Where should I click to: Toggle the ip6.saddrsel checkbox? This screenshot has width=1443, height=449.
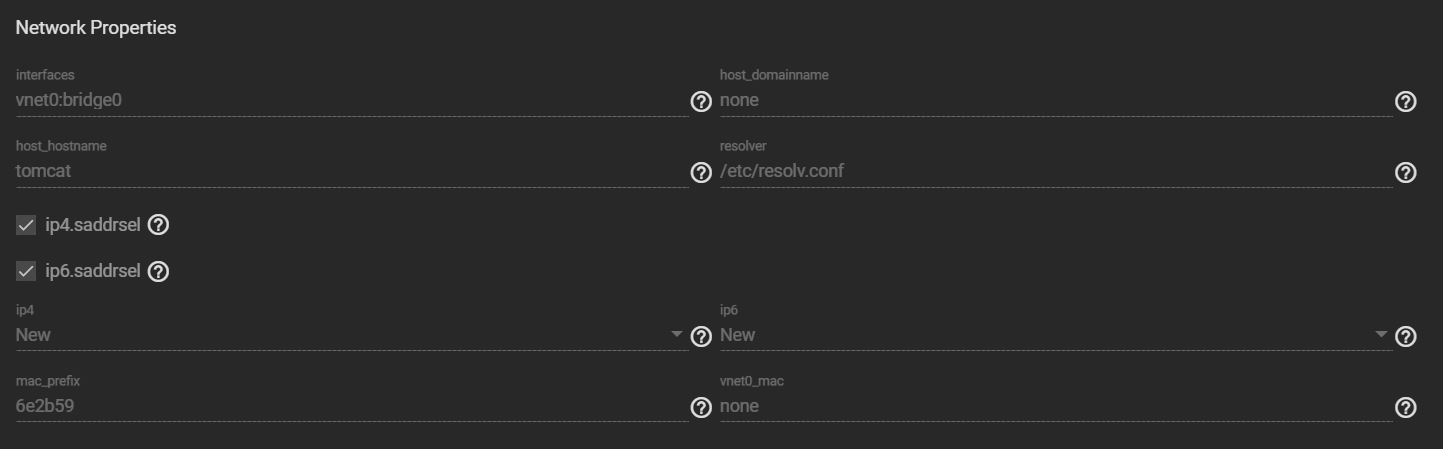point(26,271)
